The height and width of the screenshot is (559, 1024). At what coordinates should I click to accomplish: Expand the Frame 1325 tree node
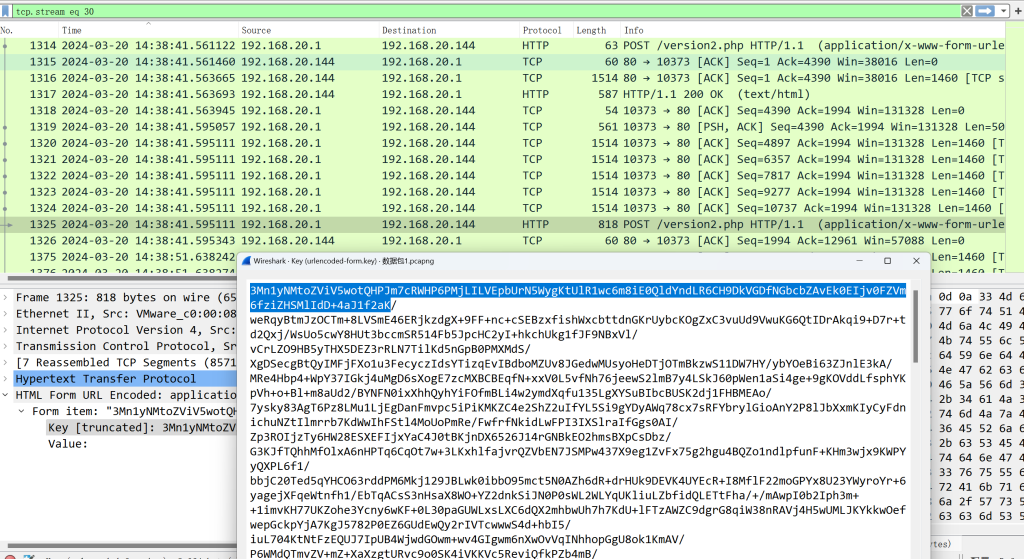(x=8, y=297)
